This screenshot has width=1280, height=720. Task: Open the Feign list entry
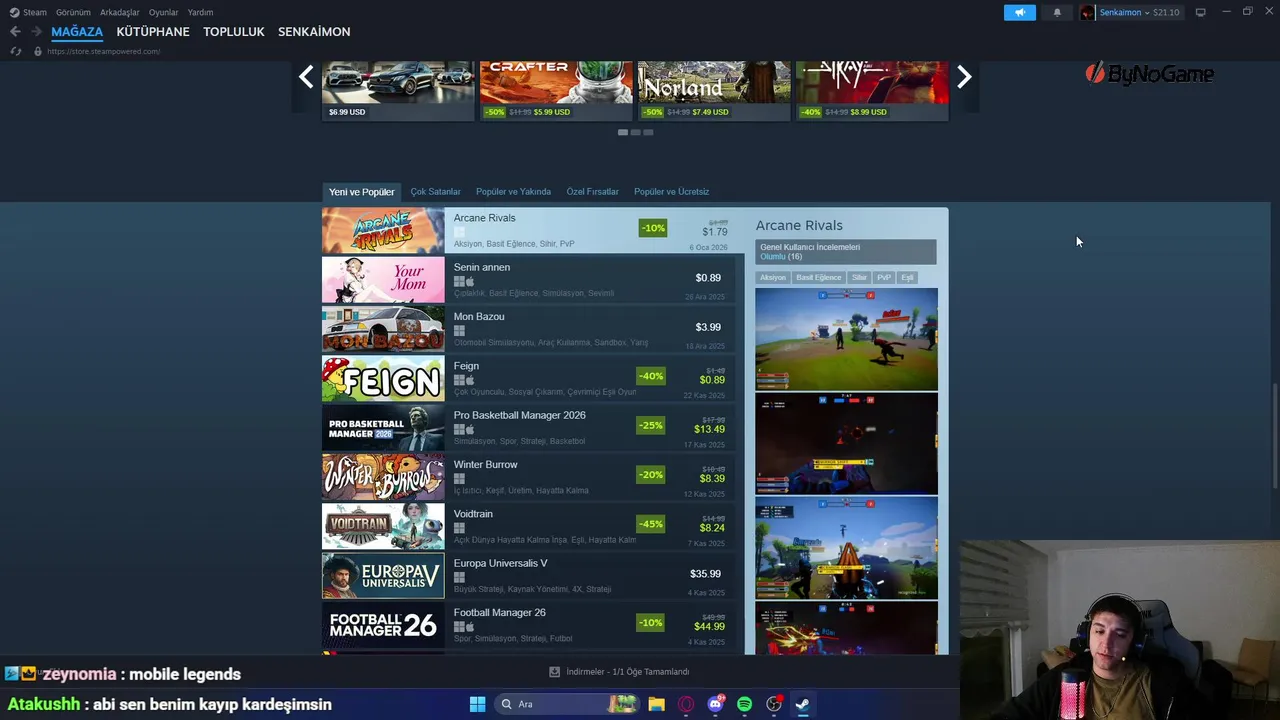point(528,379)
